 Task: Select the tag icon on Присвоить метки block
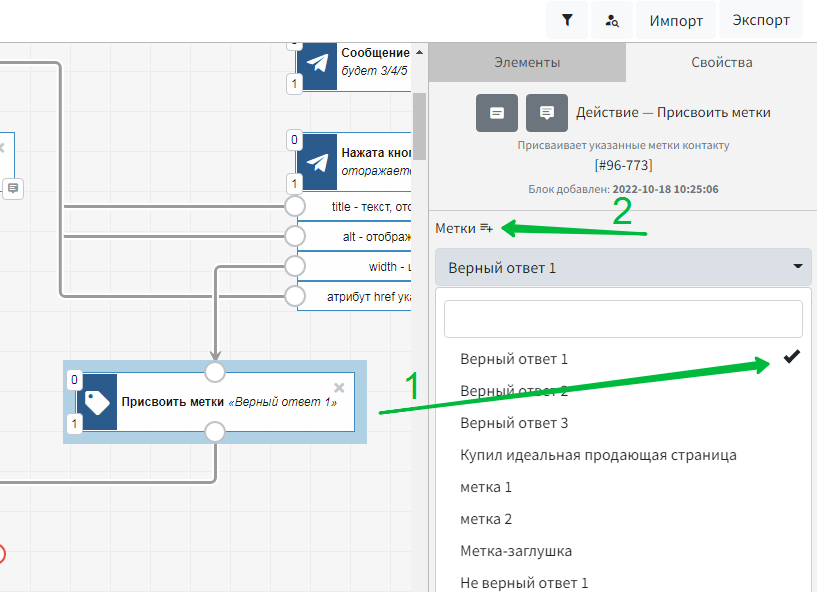98,402
